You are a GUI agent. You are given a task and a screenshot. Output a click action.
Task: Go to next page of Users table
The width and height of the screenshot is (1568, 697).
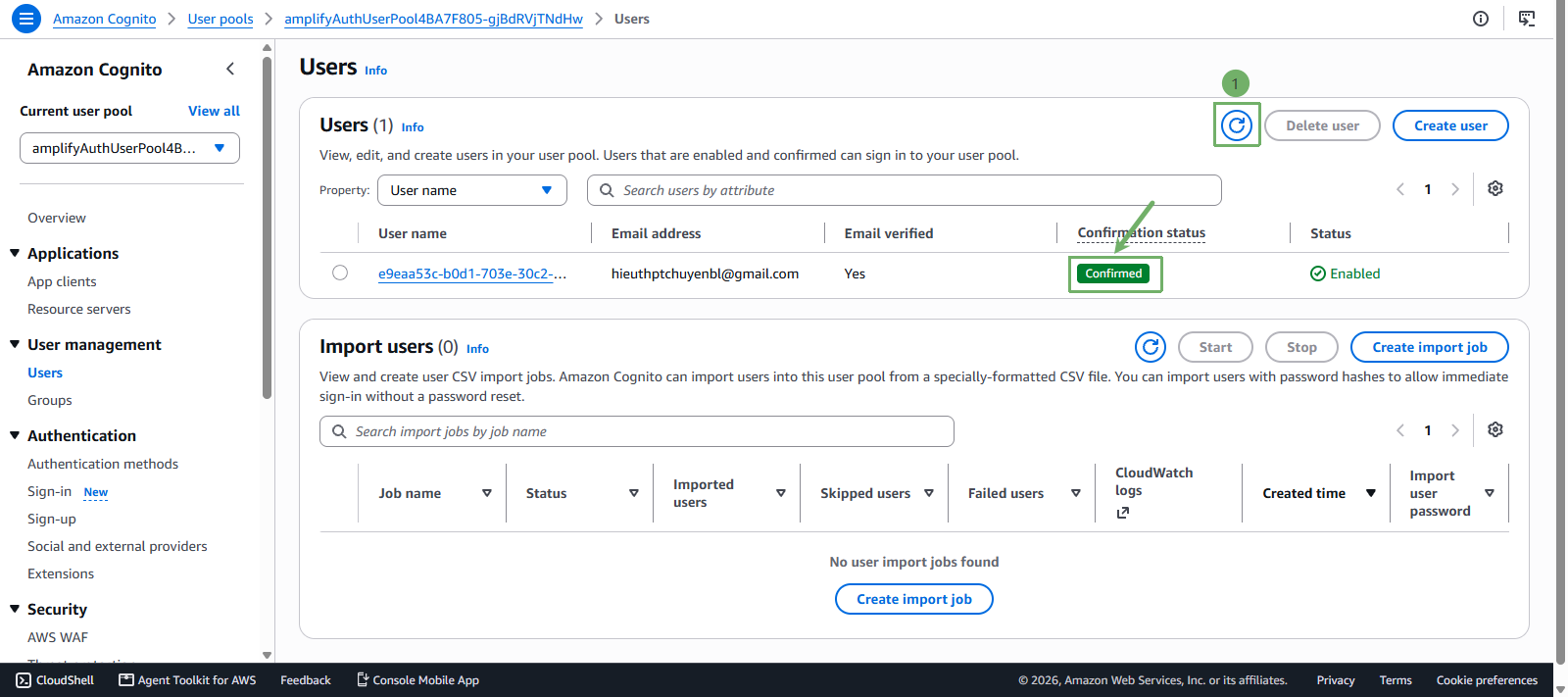(1455, 189)
